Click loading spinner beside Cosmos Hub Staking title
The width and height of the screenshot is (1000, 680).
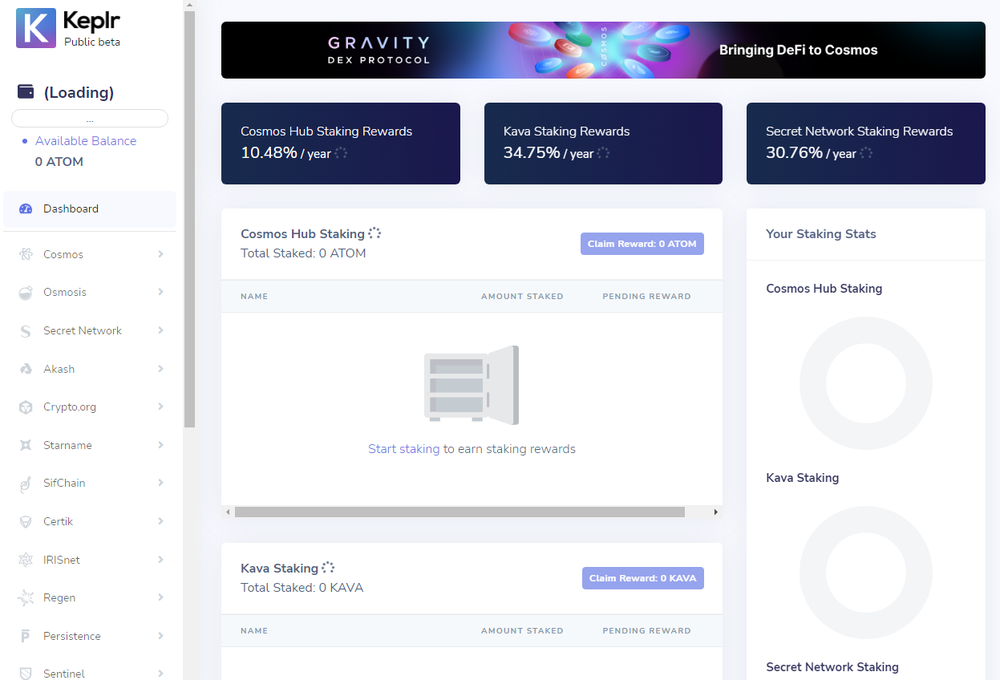coord(374,233)
